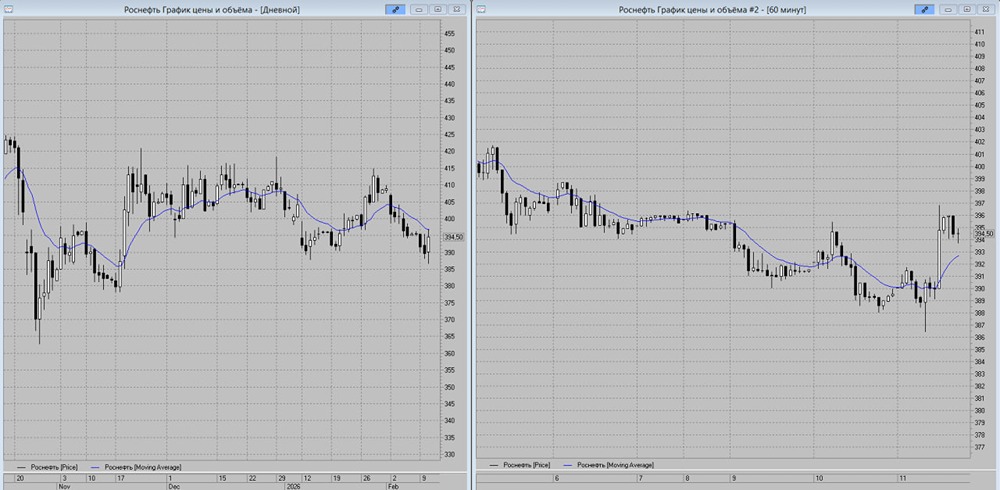Minimize the 60-minute chart window

(948, 9)
